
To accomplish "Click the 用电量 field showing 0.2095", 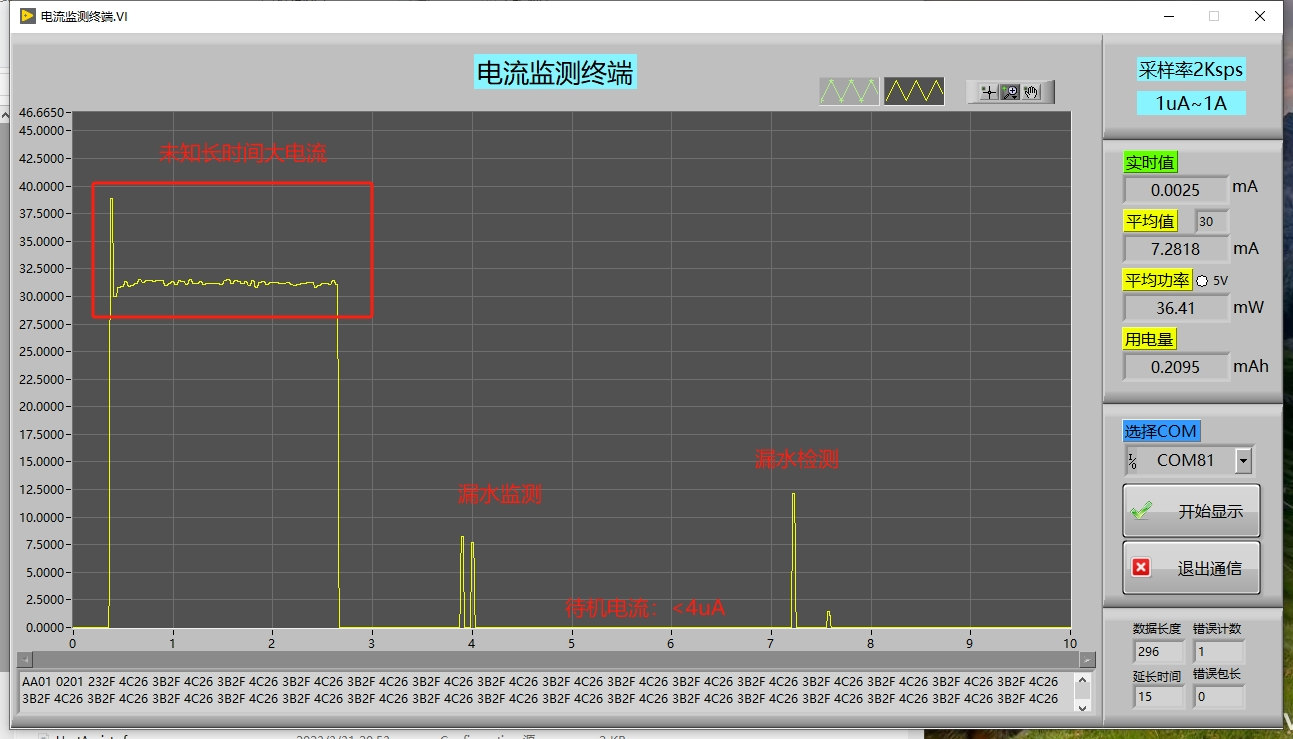I will point(1176,367).
